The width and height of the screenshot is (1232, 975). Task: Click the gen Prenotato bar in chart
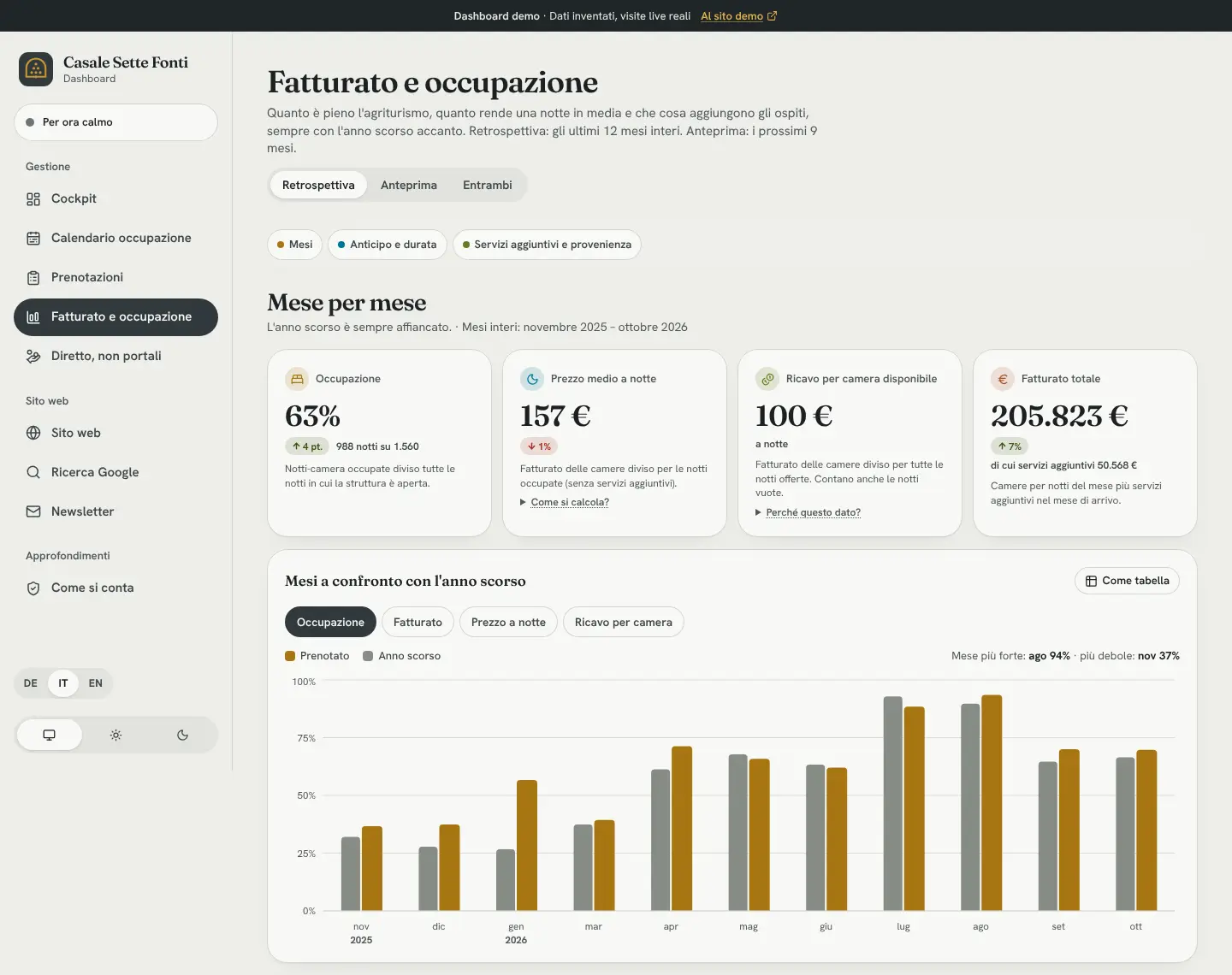527,846
